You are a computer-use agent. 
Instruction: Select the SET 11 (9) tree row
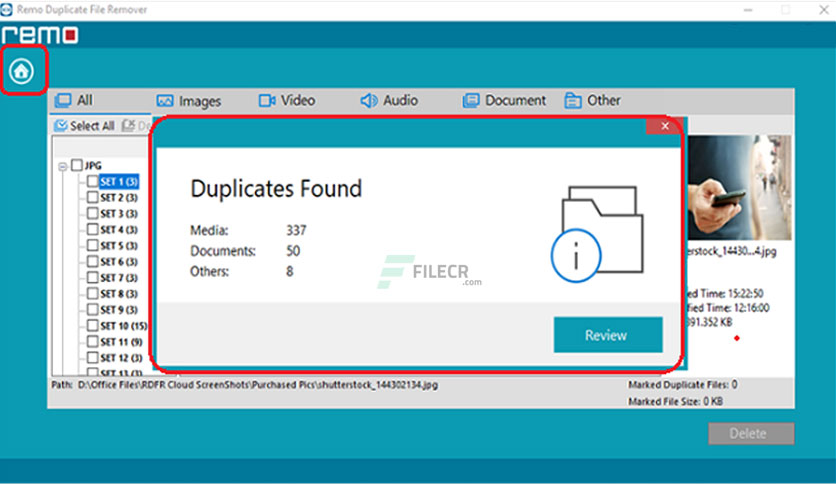(121, 342)
